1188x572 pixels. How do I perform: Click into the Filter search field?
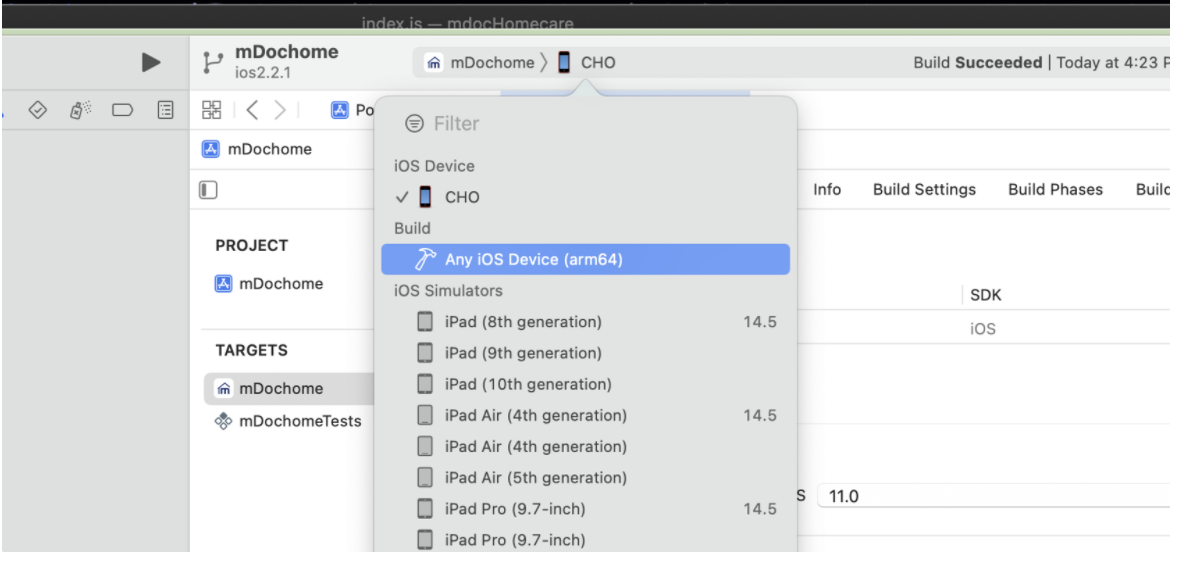(585, 123)
